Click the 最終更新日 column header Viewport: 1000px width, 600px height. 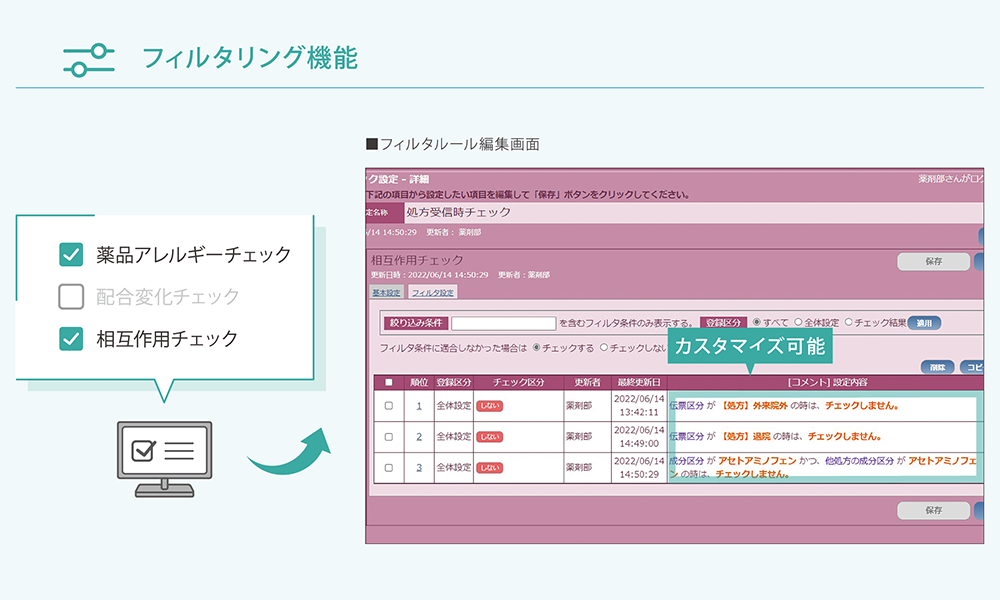pos(639,383)
